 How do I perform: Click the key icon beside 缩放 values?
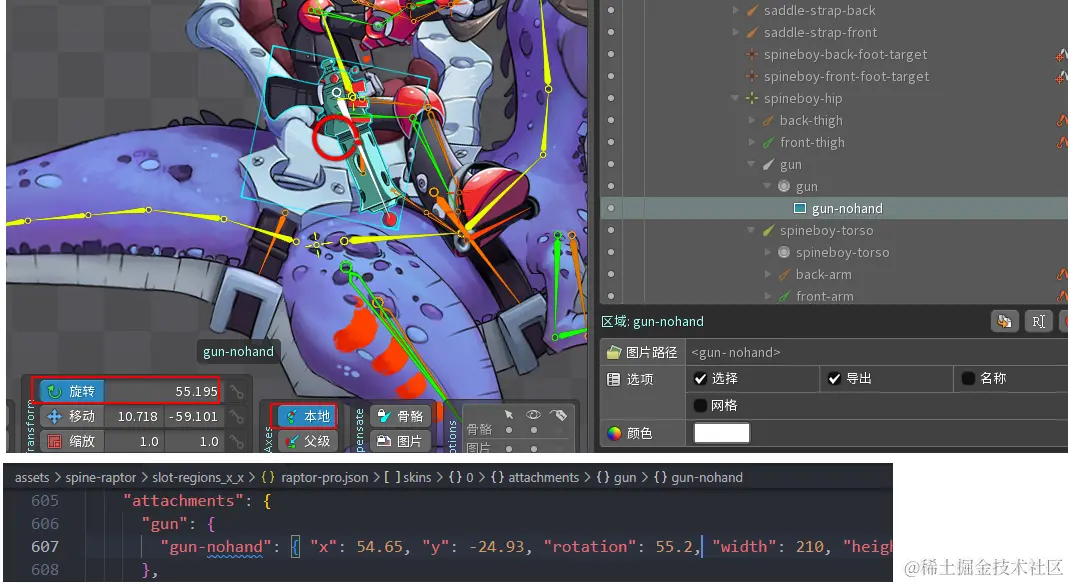coord(237,441)
